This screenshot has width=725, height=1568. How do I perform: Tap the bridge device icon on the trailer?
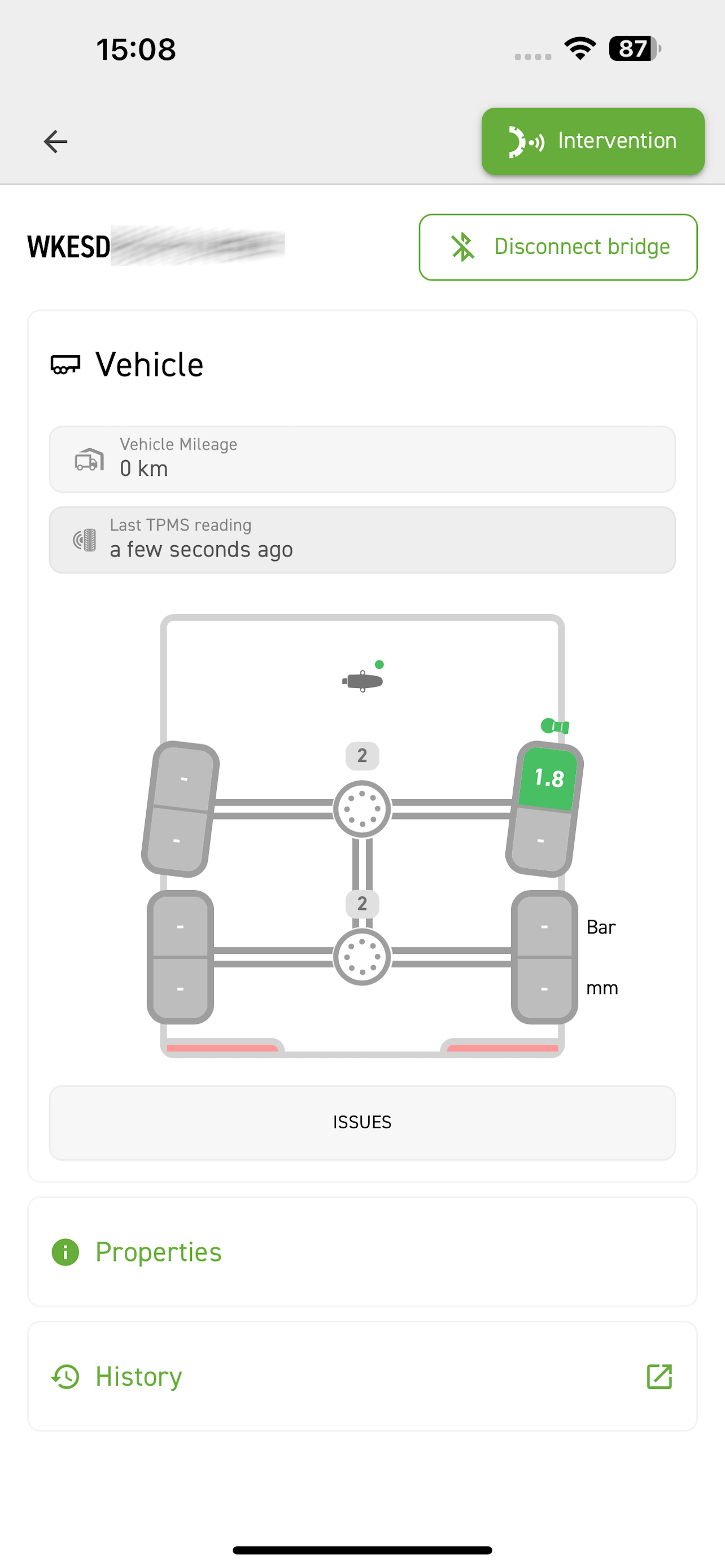point(363,680)
